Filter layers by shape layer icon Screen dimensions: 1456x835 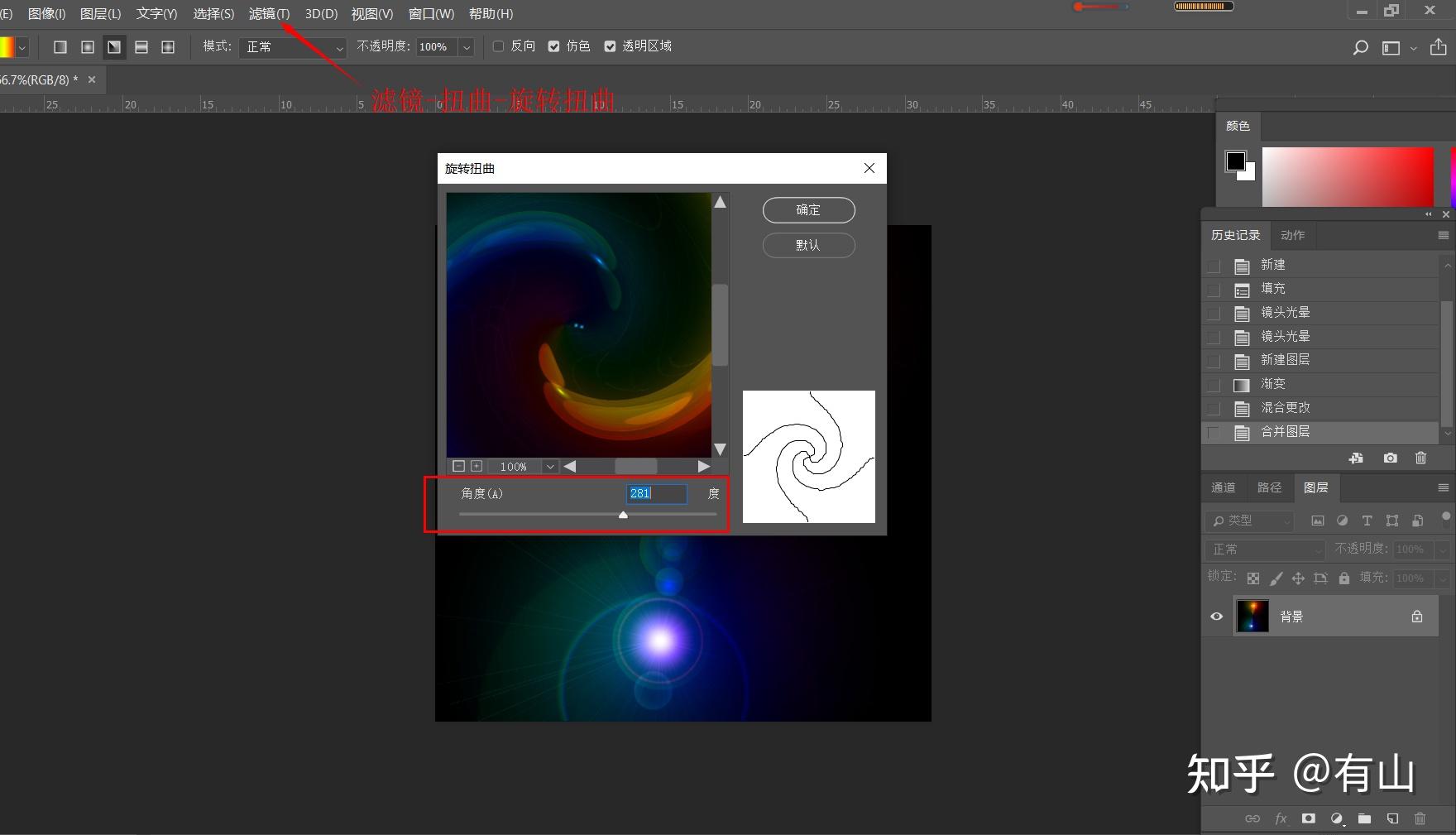(1392, 521)
